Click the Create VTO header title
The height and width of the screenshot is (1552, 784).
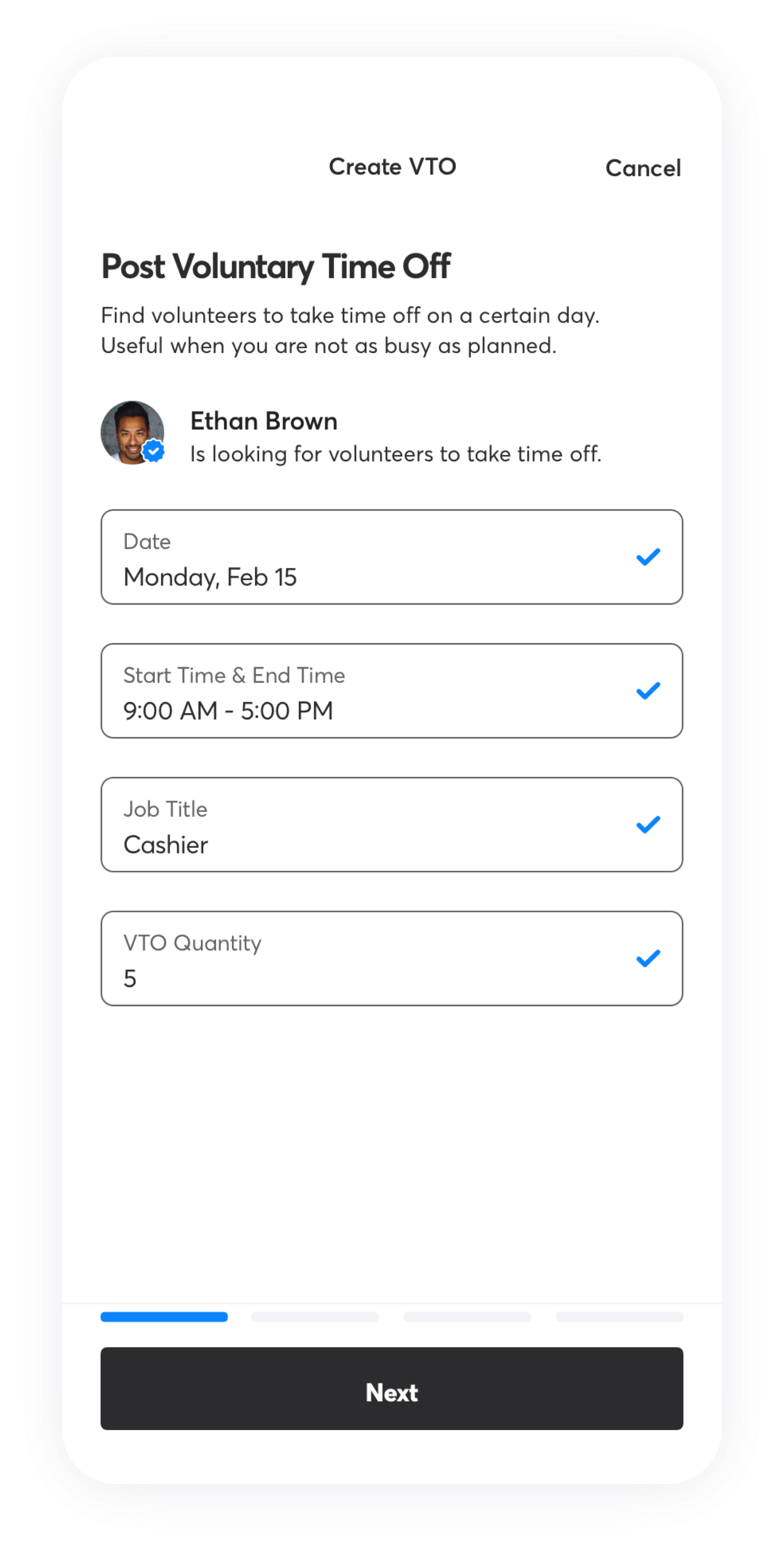393,167
